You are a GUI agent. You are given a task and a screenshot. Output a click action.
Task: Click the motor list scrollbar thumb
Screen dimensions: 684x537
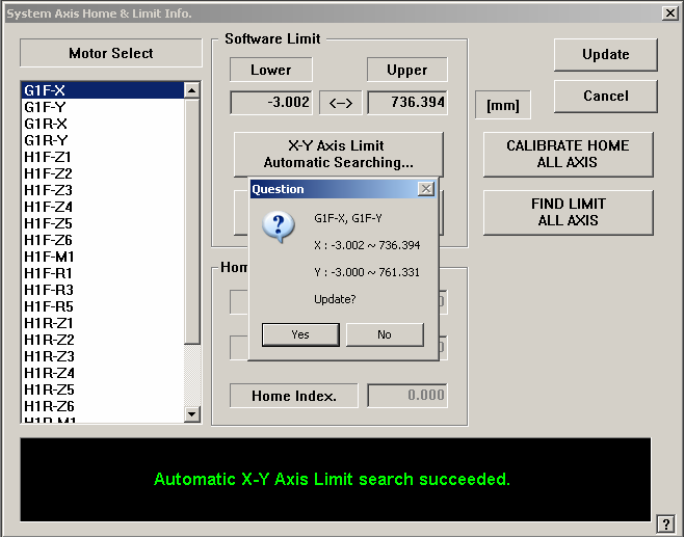[x=192, y=222]
